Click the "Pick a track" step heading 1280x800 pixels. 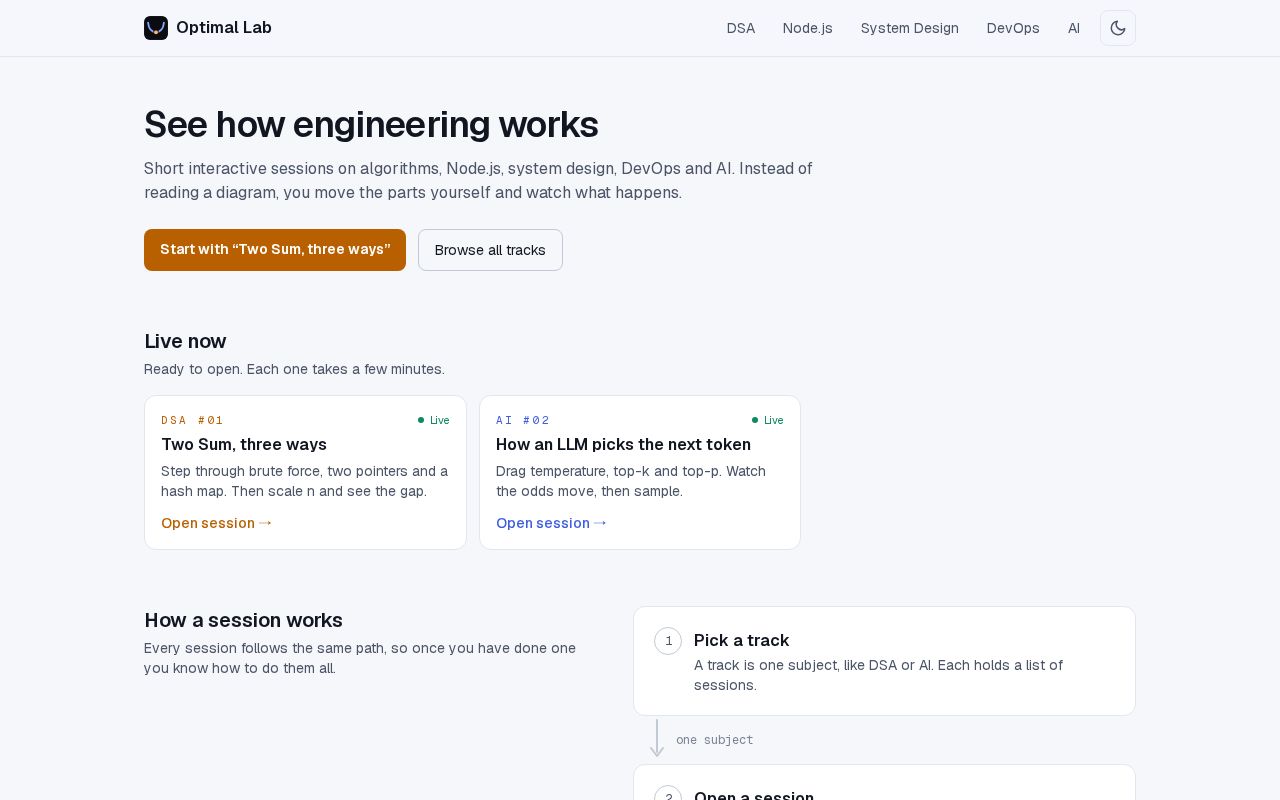pos(741,640)
